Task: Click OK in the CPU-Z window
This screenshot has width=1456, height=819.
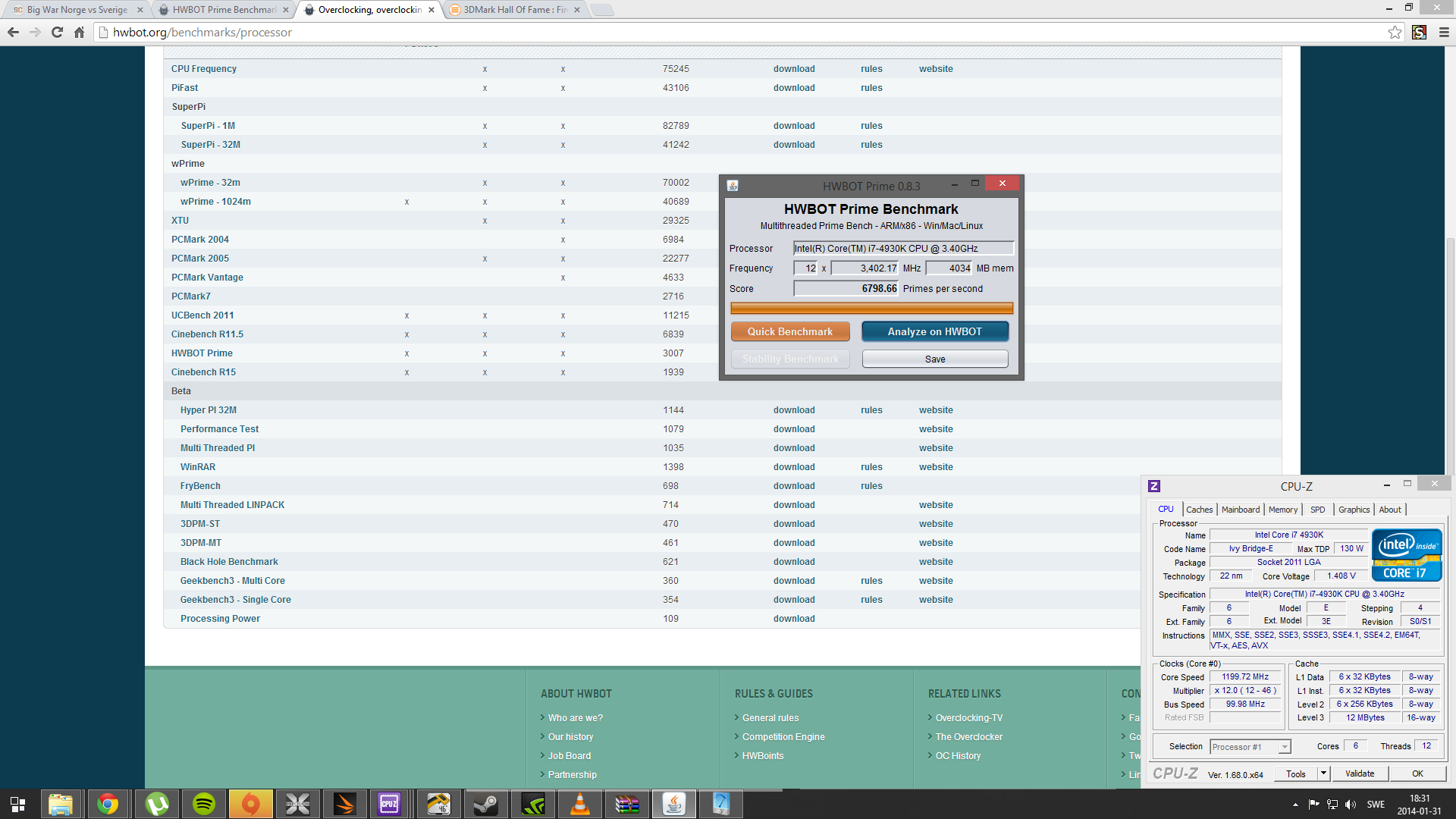Action: (1417, 773)
